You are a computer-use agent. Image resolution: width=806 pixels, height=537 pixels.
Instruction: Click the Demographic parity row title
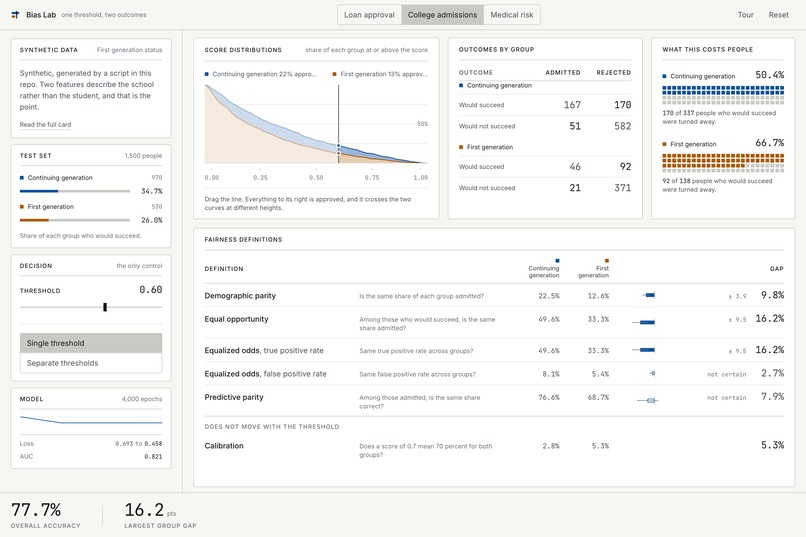[x=240, y=295]
